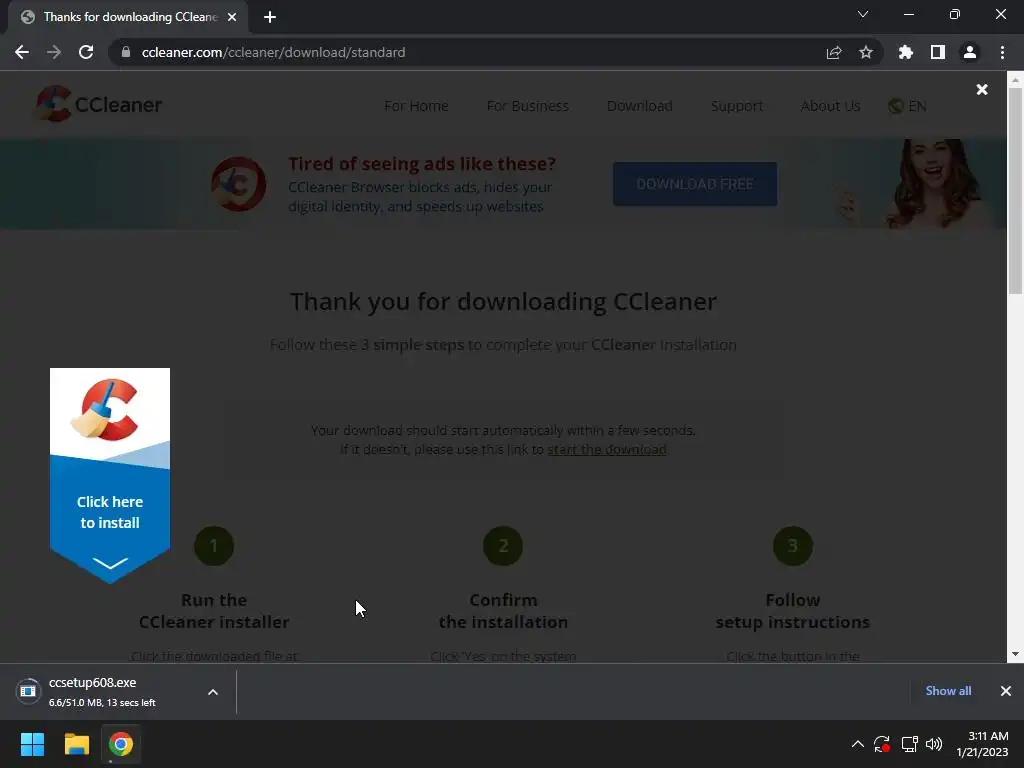Click the 'Run the CCleaner installer' heading

point(214,611)
